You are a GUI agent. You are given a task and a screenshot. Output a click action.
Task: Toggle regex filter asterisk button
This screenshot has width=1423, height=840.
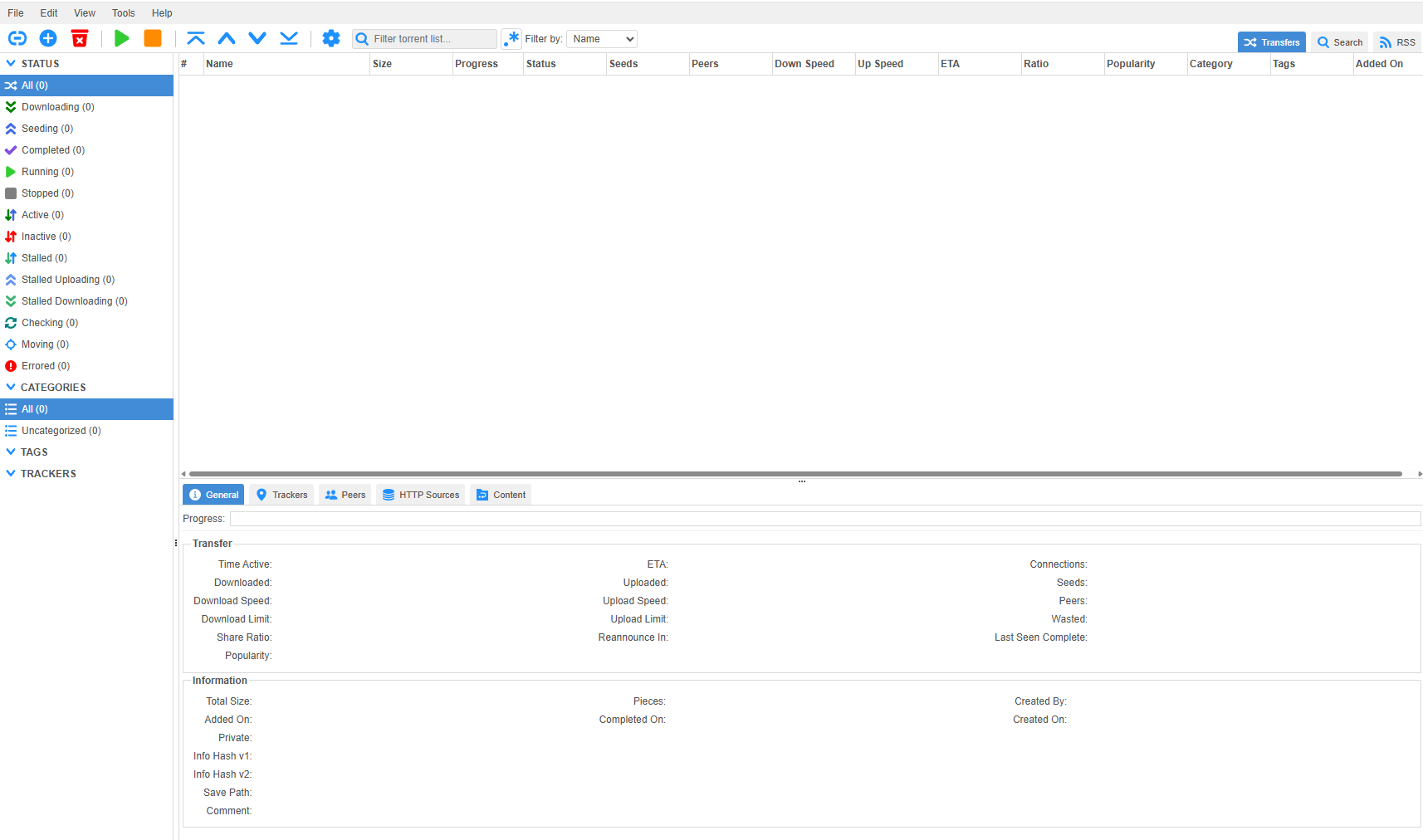tap(511, 39)
